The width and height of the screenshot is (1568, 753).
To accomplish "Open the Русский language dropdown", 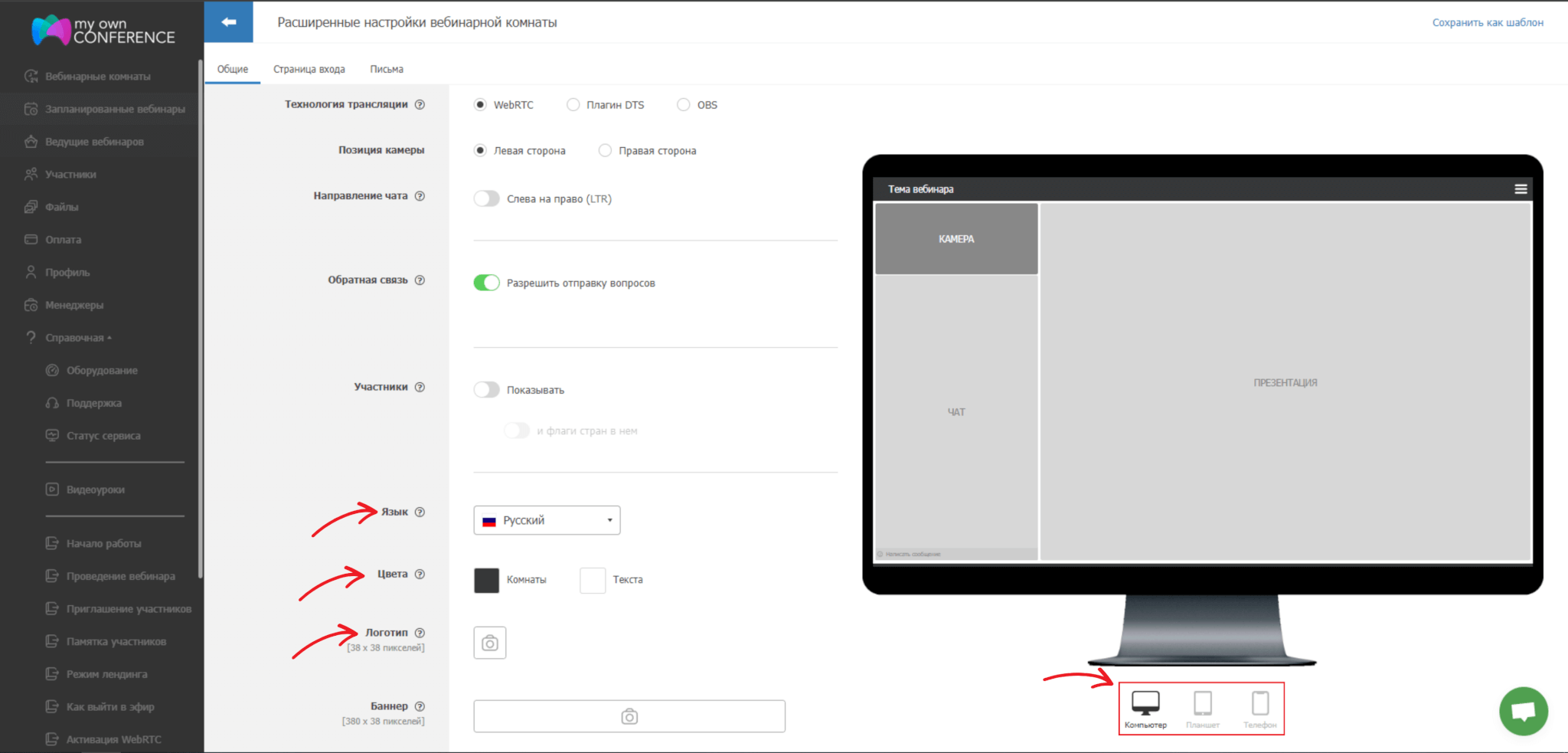I will [547, 520].
